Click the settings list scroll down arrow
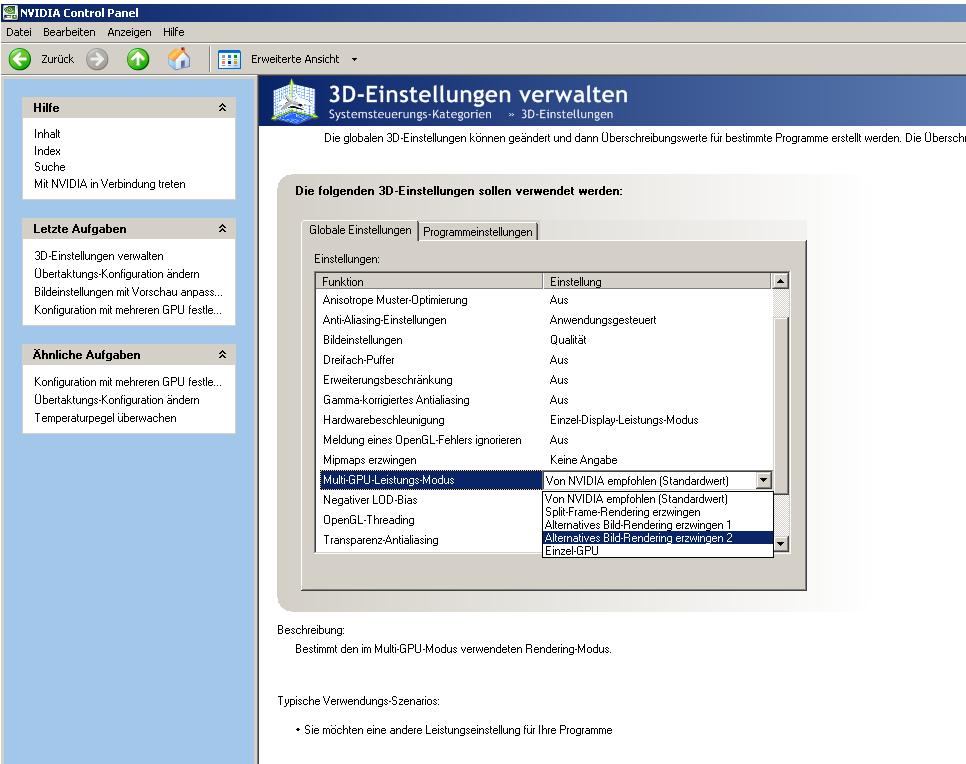Viewport: 966px width, 764px height. (x=780, y=543)
